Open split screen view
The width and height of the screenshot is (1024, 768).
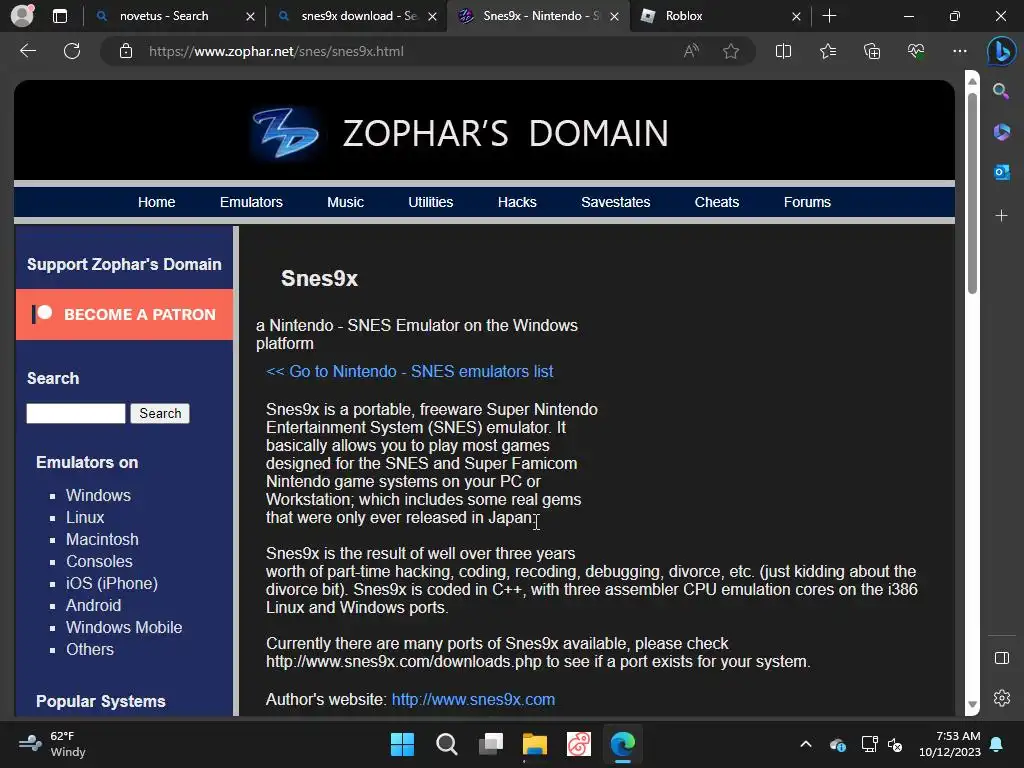[783, 51]
